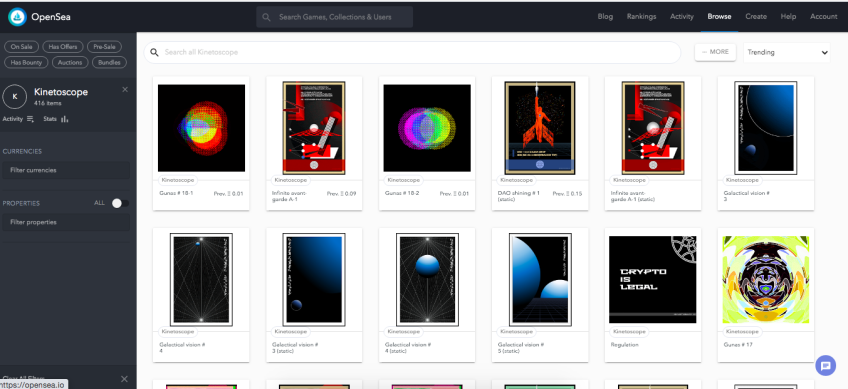Open the Stats bar chart icon
Screen dimensions: 848x389
click(65, 119)
